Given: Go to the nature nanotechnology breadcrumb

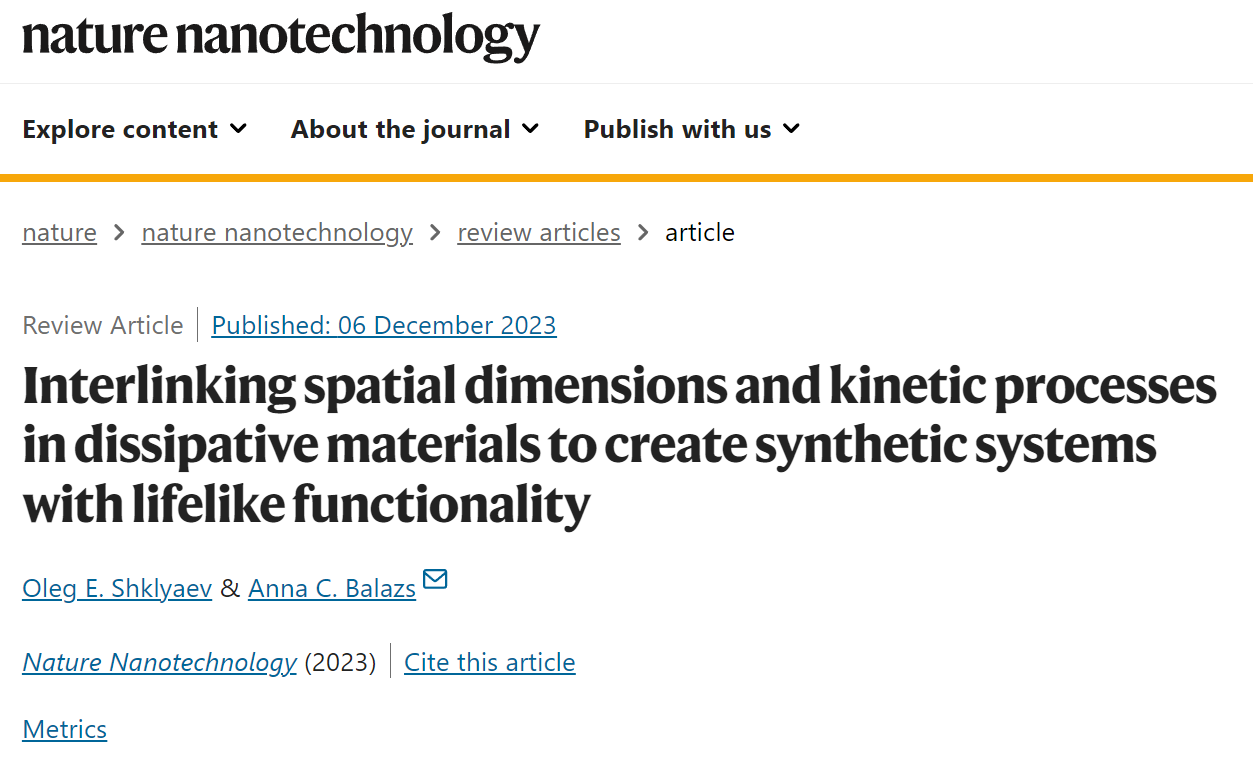Looking at the screenshot, I should [277, 233].
